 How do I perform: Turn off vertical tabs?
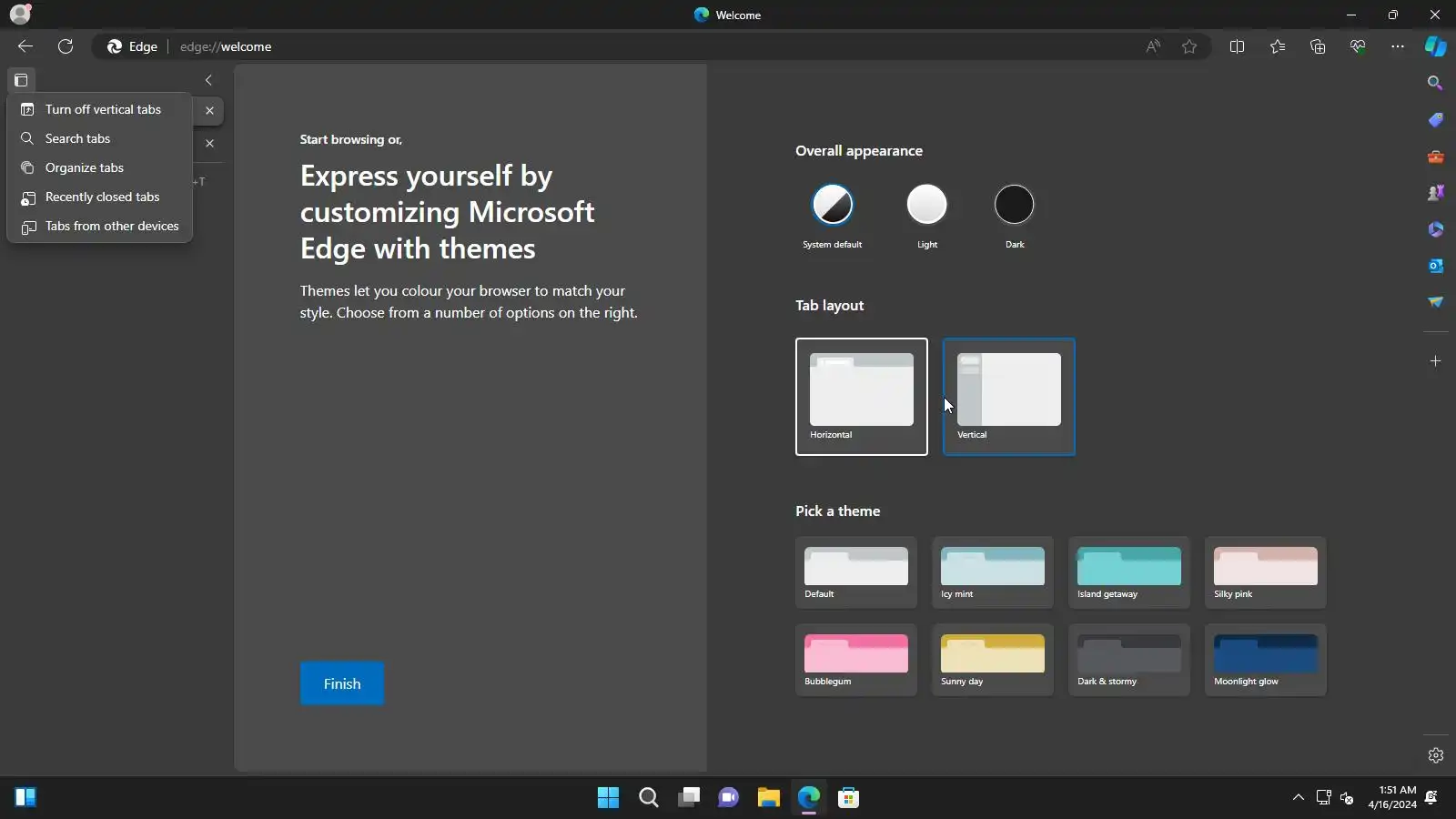[100, 109]
